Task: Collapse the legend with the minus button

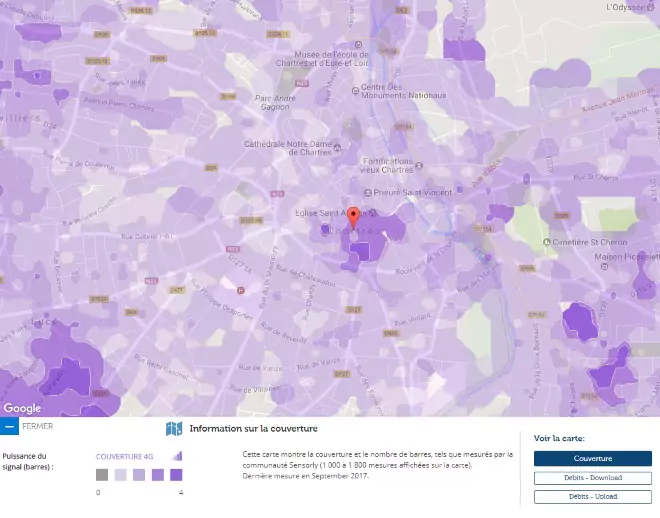Action: tap(9, 426)
